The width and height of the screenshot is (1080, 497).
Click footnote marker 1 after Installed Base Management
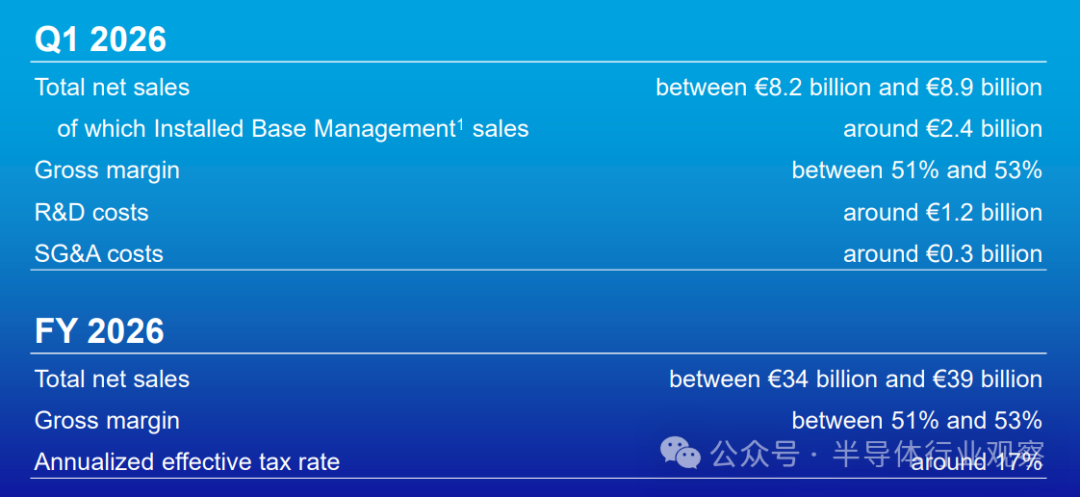(x=461, y=123)
